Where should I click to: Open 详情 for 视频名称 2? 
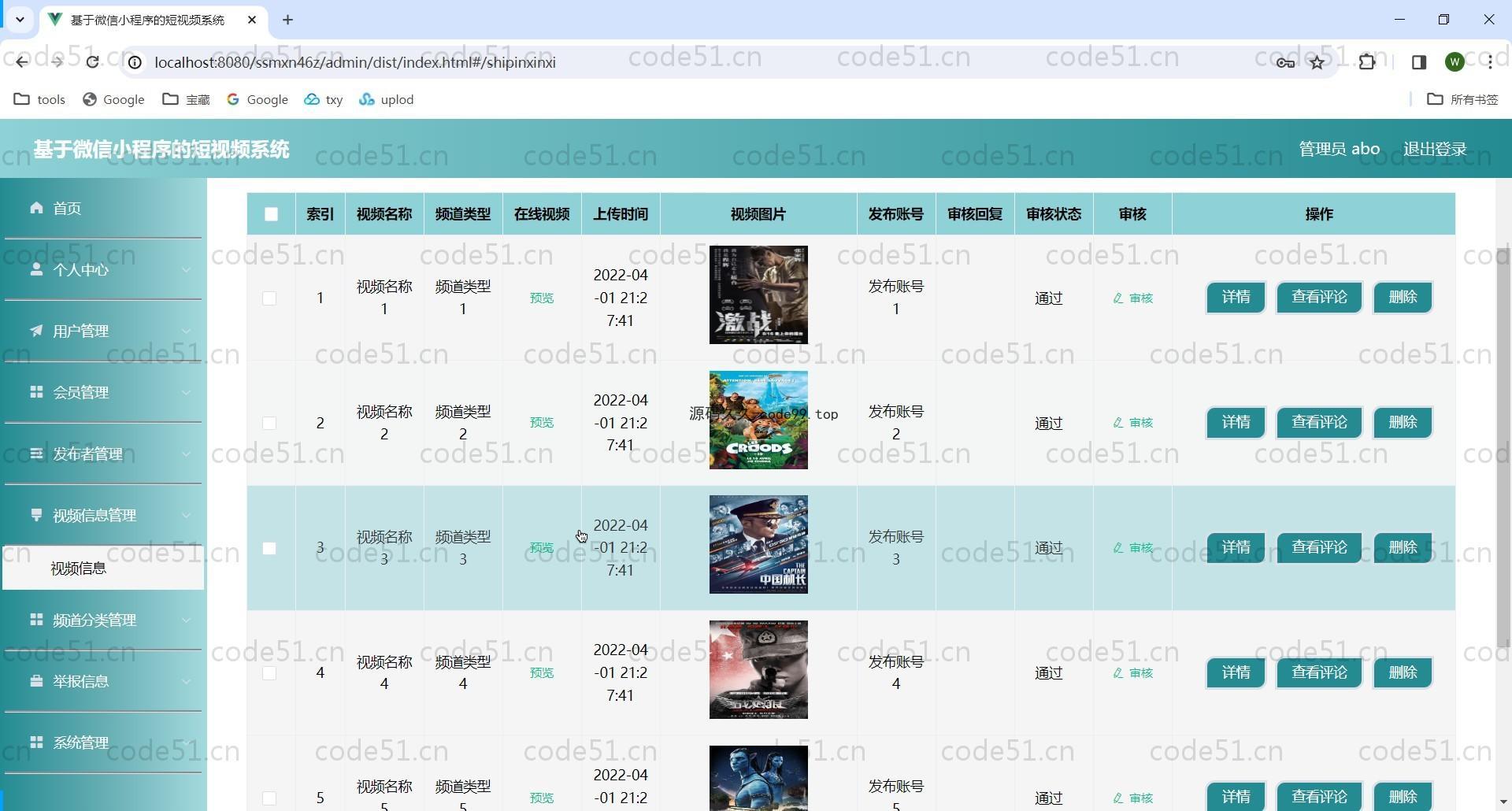(x=1236, y=423)
